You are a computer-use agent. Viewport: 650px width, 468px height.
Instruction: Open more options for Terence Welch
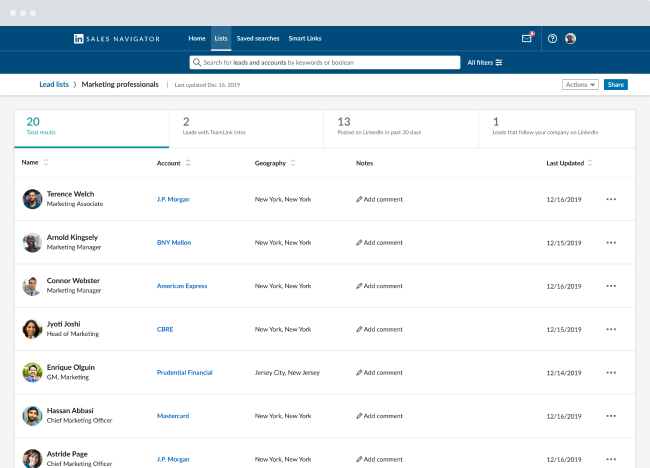[611, 199]
